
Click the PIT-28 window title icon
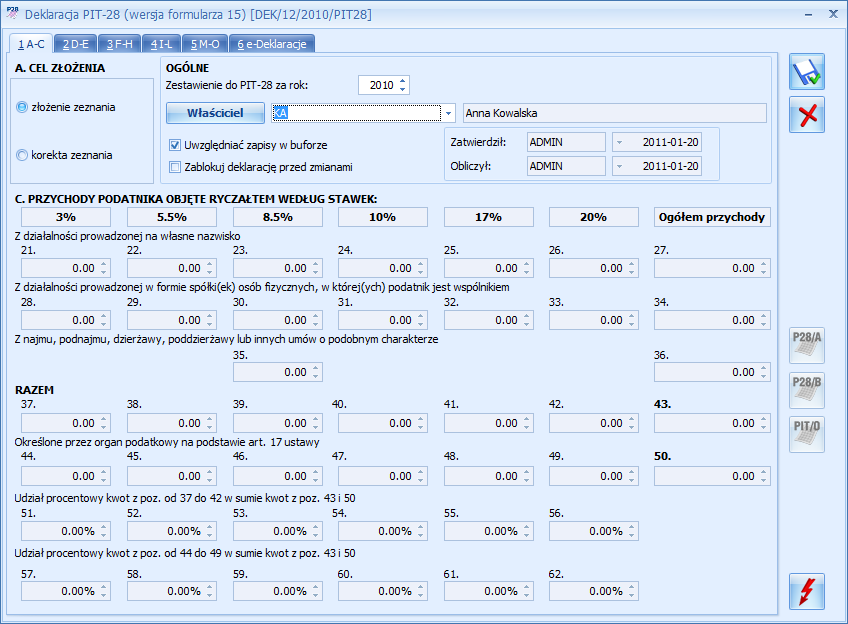(x=12, y=13)
